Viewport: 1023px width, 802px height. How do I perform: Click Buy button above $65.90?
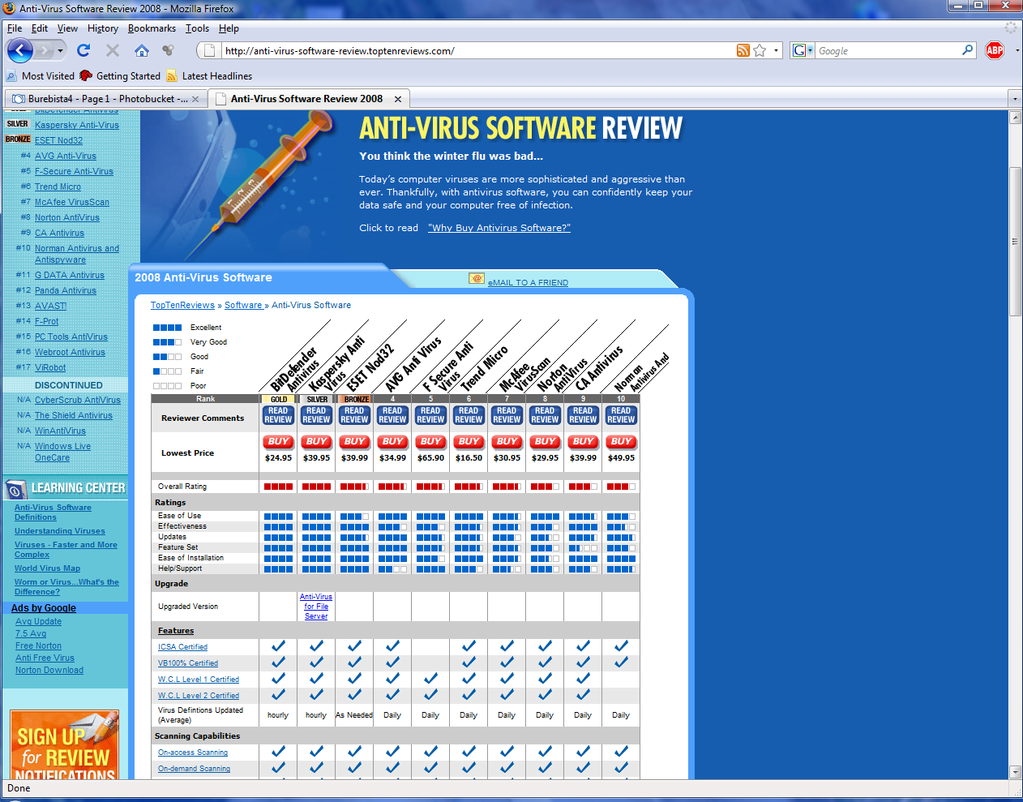[x=431, y=442]
